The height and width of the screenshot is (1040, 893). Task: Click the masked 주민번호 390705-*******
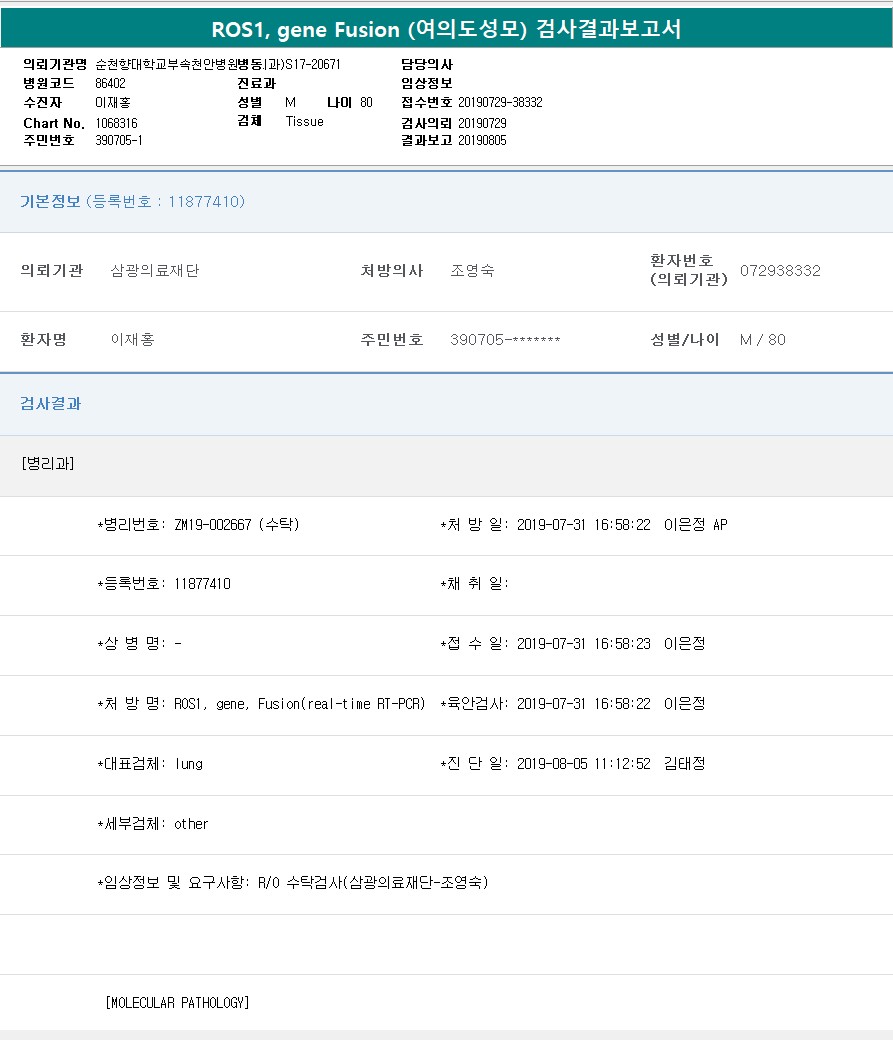pos(505,340)
